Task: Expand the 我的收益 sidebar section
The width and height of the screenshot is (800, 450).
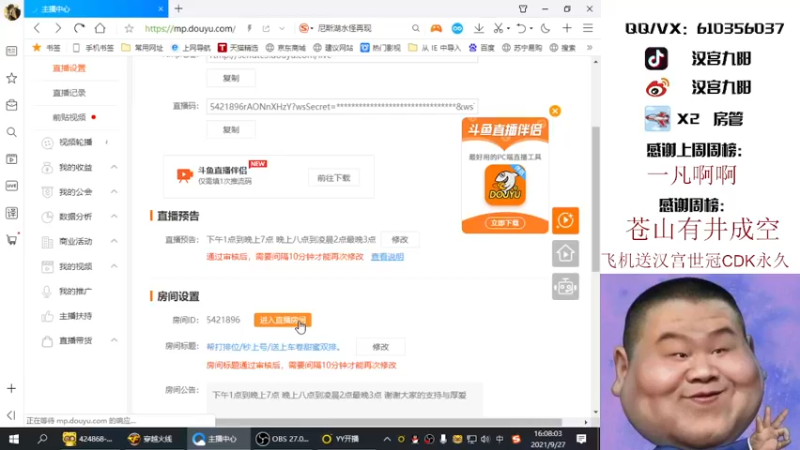Action: coord(114,167)
